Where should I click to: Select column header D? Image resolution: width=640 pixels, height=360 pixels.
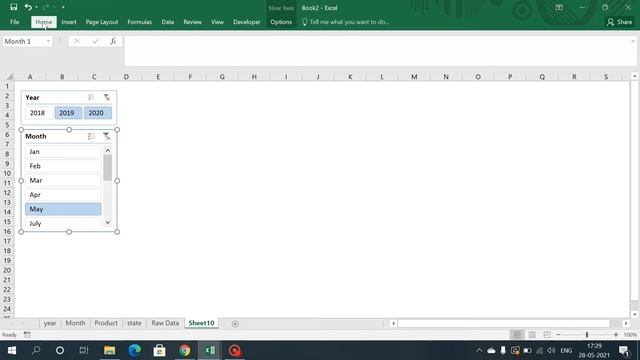(x=126, y=77)
